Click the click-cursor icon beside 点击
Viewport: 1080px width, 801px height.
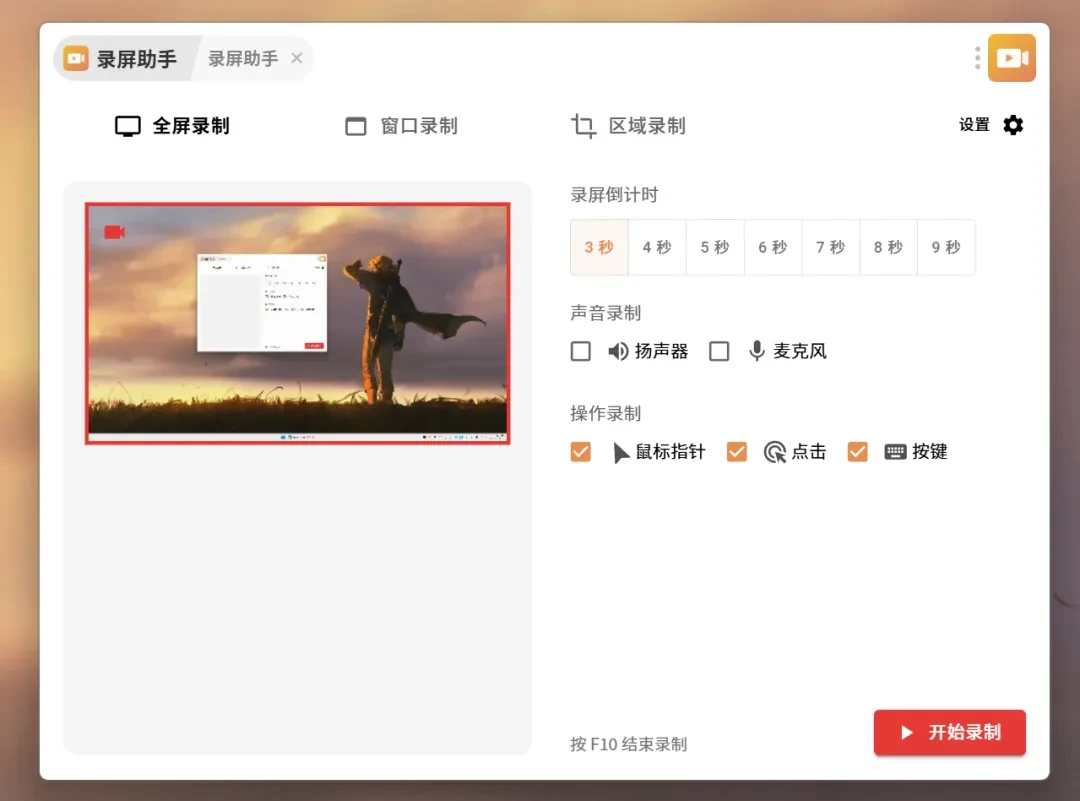pos(775,452)
